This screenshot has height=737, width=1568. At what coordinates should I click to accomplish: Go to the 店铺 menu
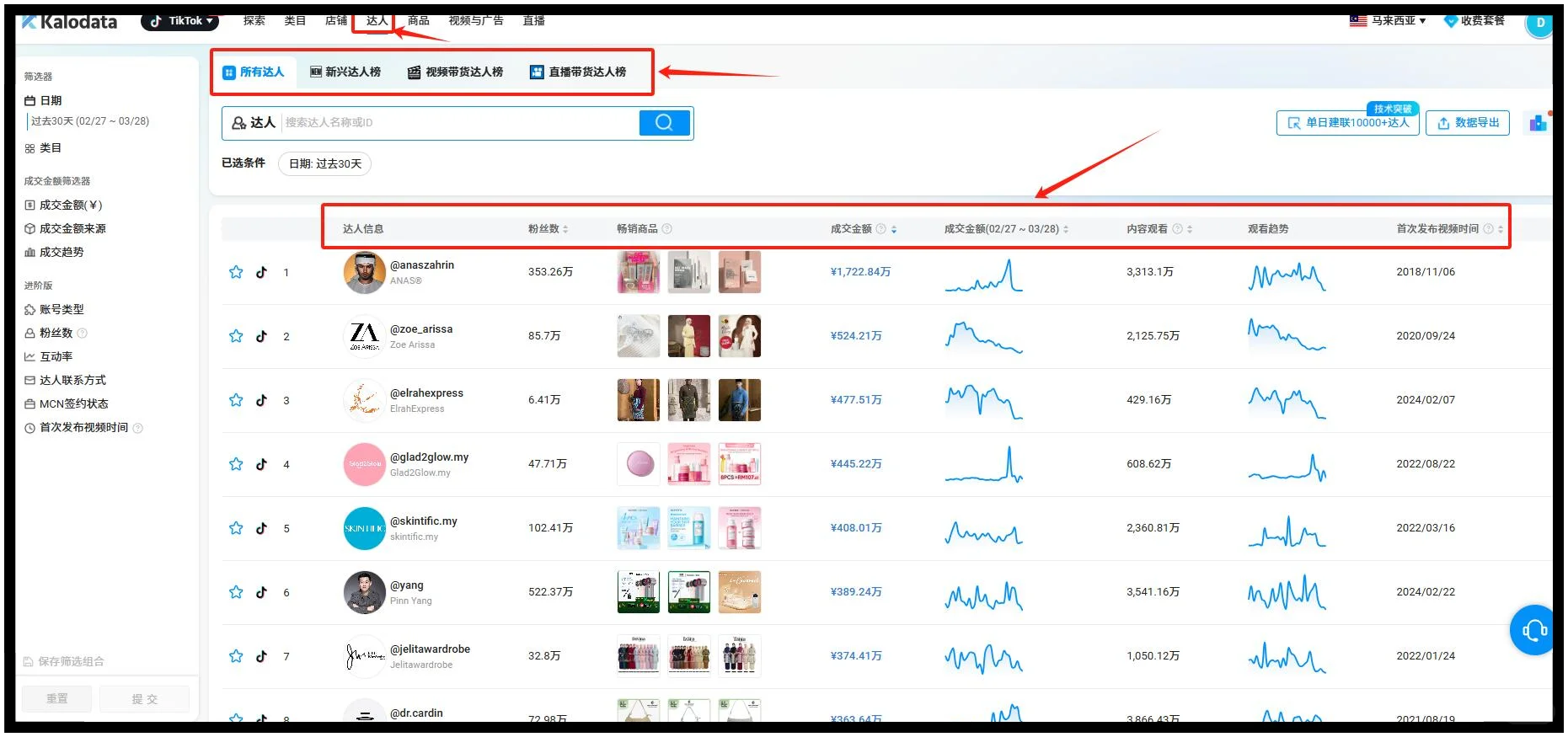pyautogui.click(x=336, y=21)
